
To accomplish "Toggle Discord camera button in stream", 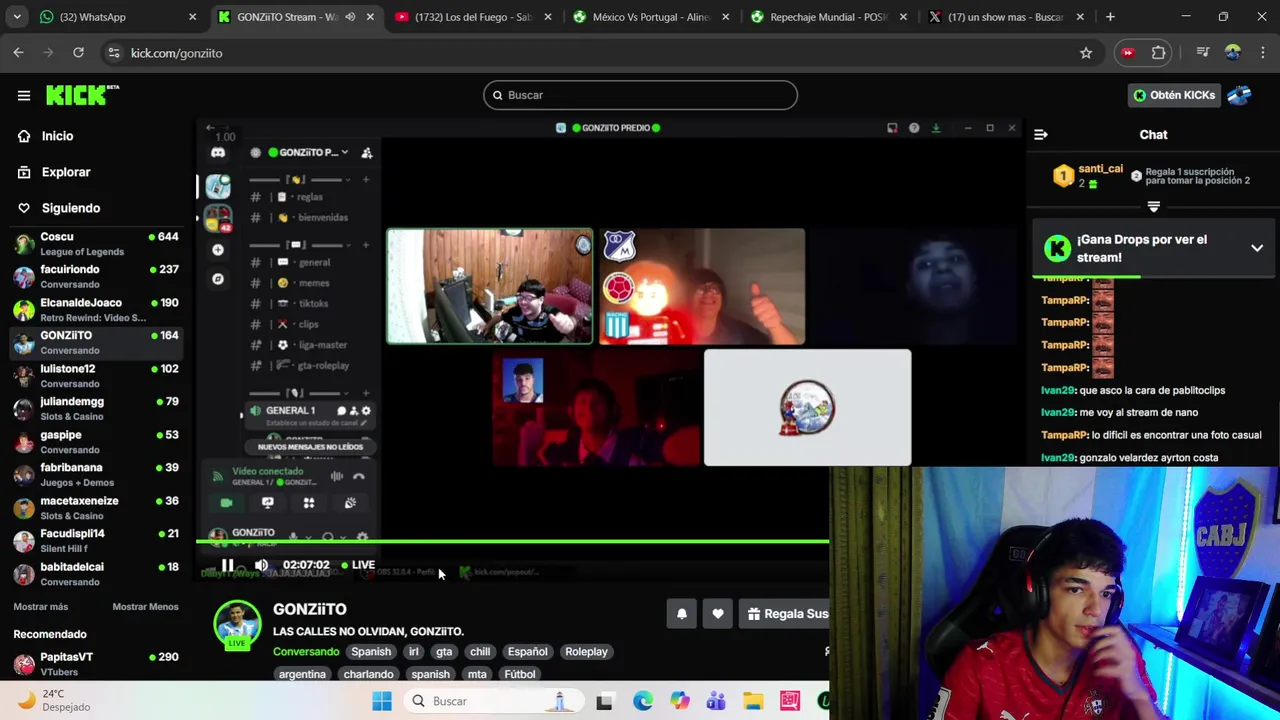I will pos(226,503).
